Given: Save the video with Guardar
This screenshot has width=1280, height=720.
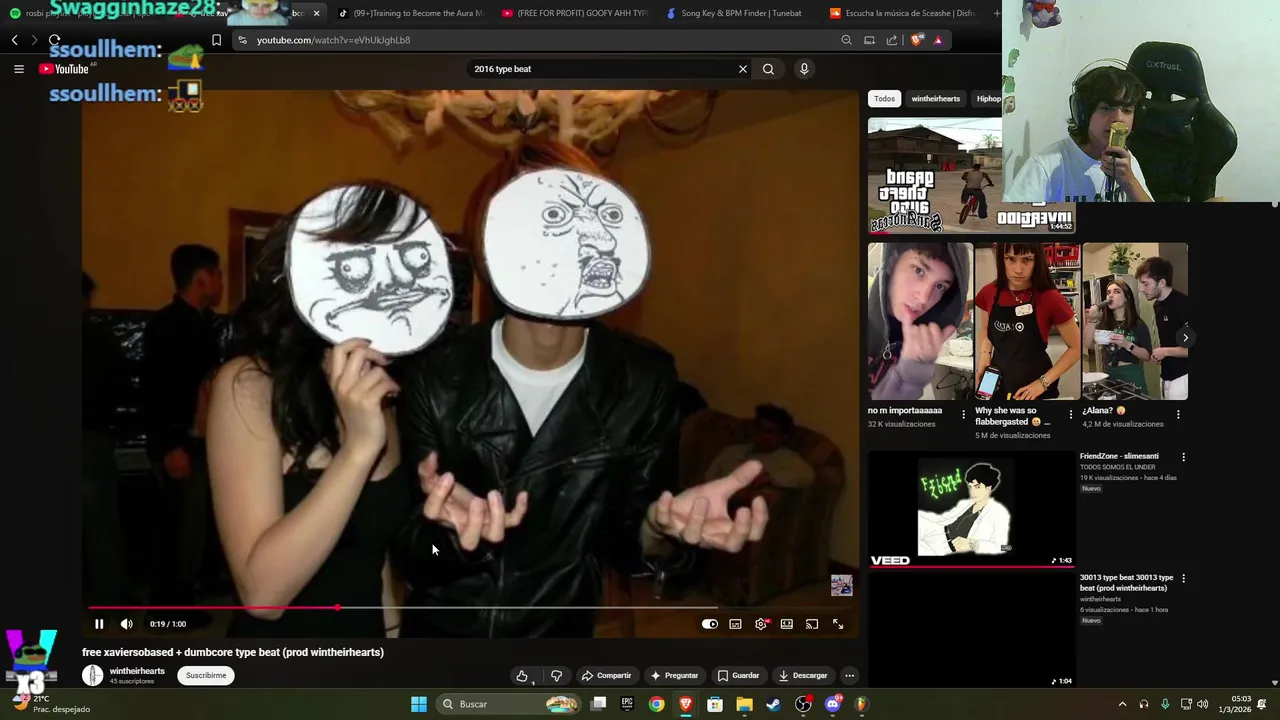Looking at the screenshot, I should point(738,675).
